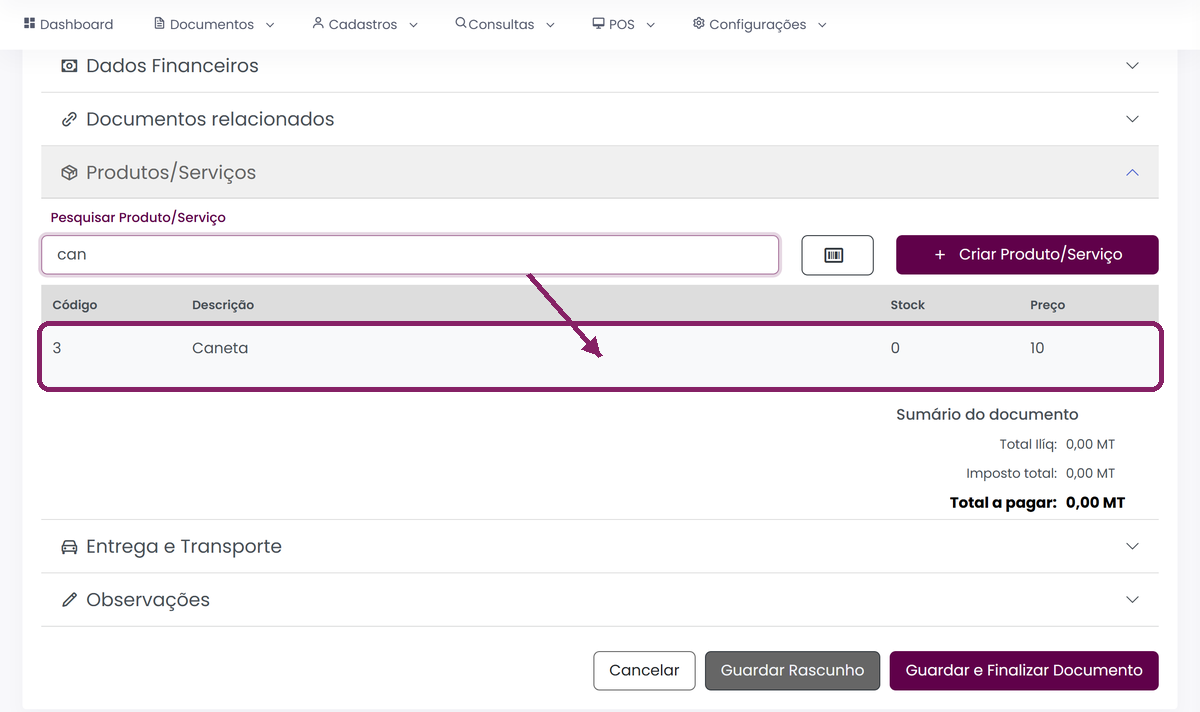Viewport: 1200px width, 712px height.
Task: Click the Total Ilíq value 0,00 MT
Action: [x=1090, y=444]
